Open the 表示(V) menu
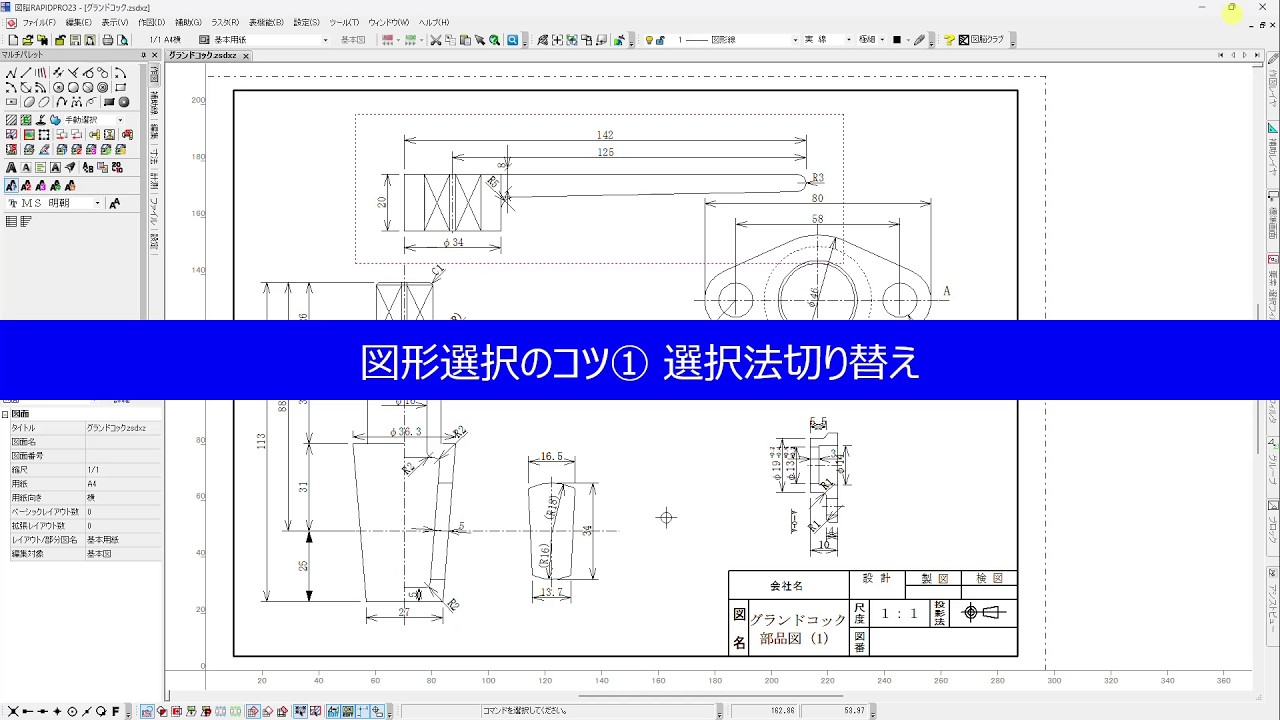 115,22
